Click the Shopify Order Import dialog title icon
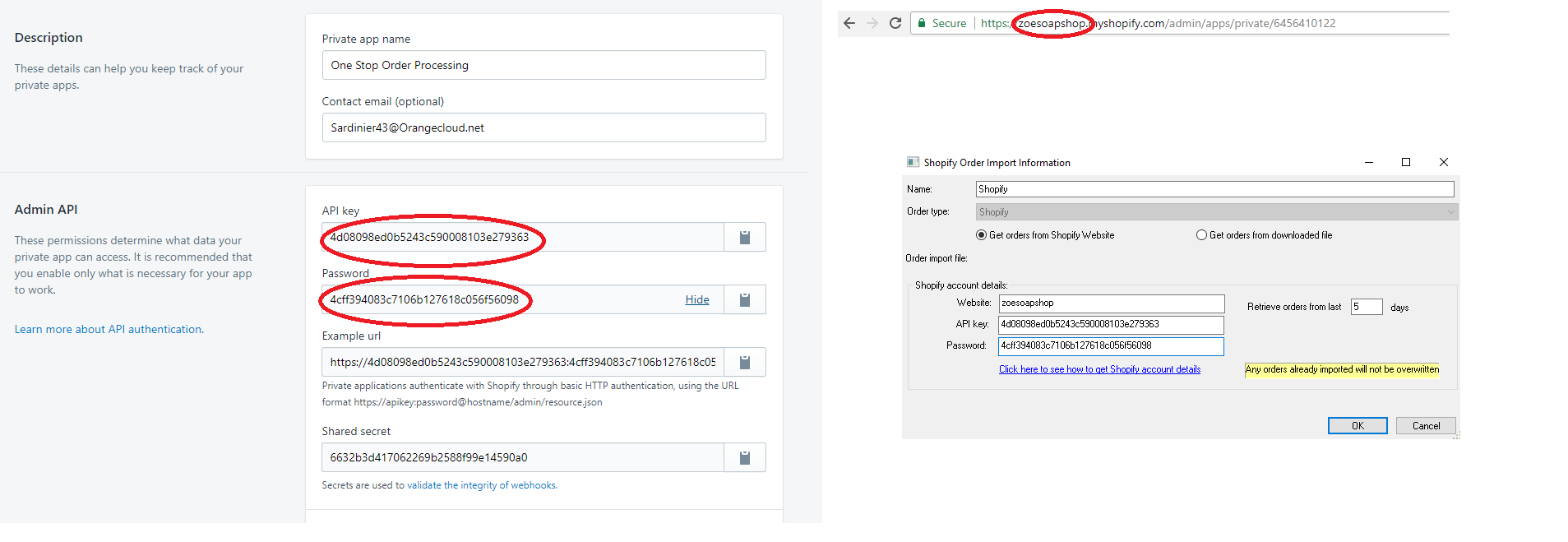 click(913, 162)
